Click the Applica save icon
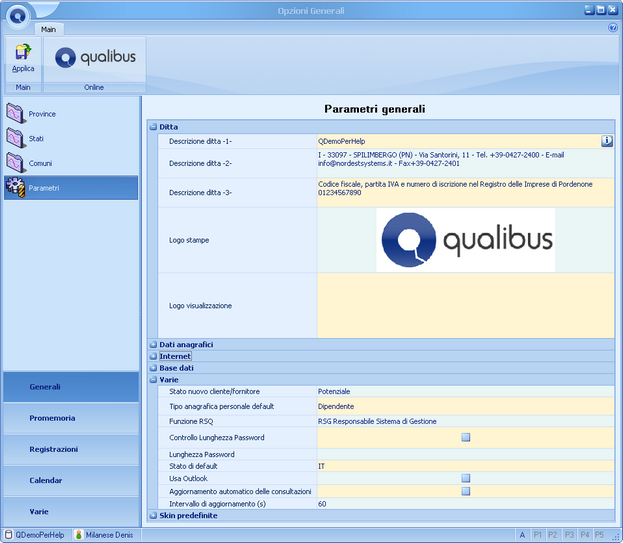The image size is (623, 543). [23, 52]
